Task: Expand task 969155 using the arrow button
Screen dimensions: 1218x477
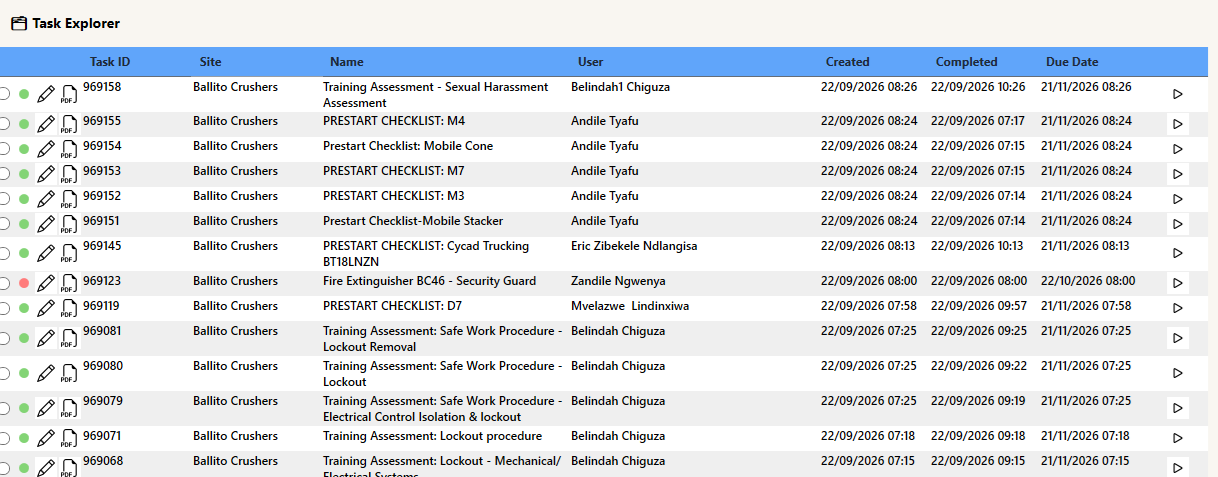Action: click(1177, 124)
